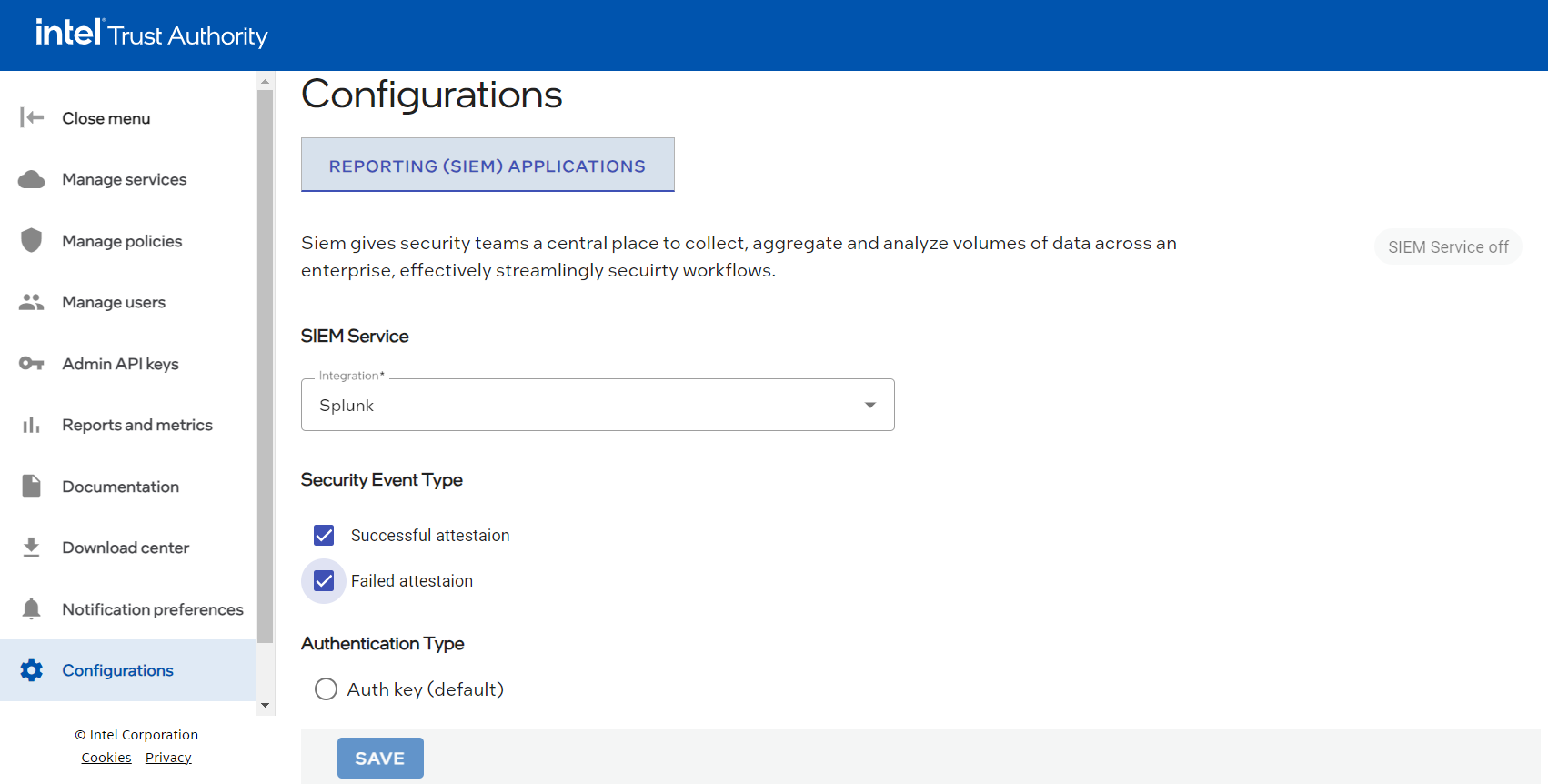Select Auth key (default) radio button
Image resolution: width=1548 pixels, height=784 pixels.
[x=326, y=689]
